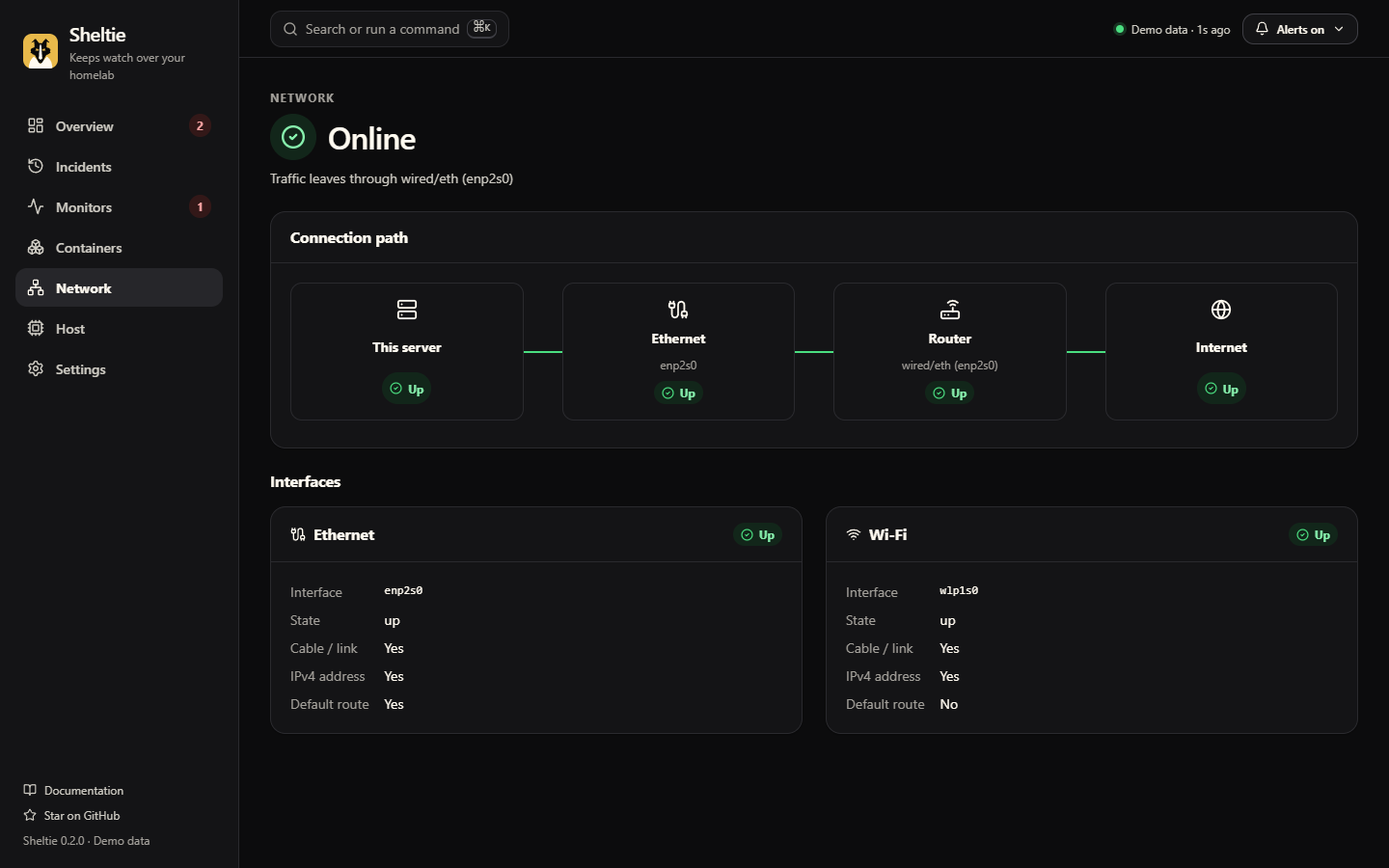Click the Sheltie 0.2.0 · Demo data text
This screenshot has width=1389, height=868.
(x=87, y=840)
